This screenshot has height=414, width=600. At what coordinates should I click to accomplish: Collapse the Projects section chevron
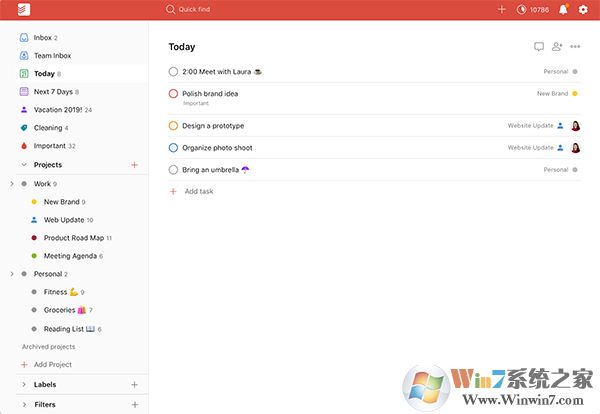(x=24, y=165)
